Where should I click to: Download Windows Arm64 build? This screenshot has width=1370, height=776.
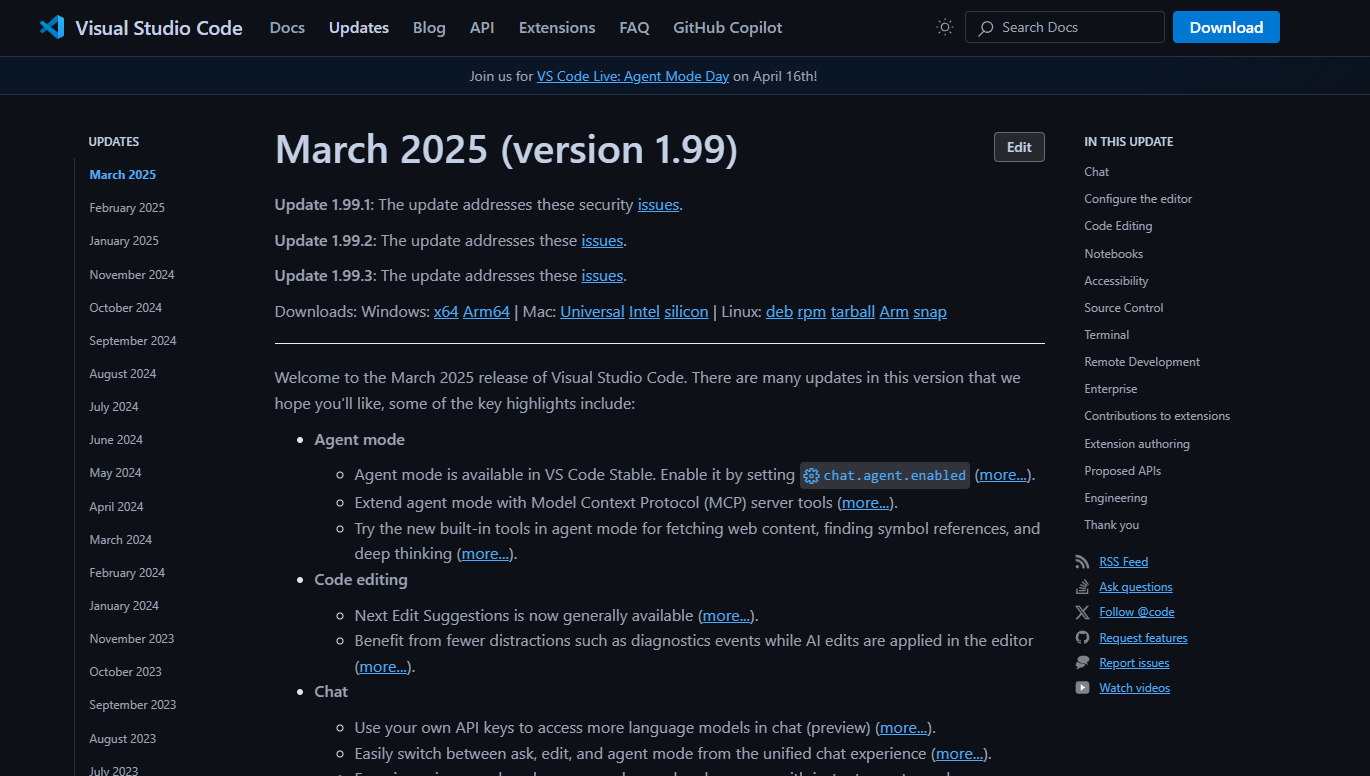coord(486,312)
